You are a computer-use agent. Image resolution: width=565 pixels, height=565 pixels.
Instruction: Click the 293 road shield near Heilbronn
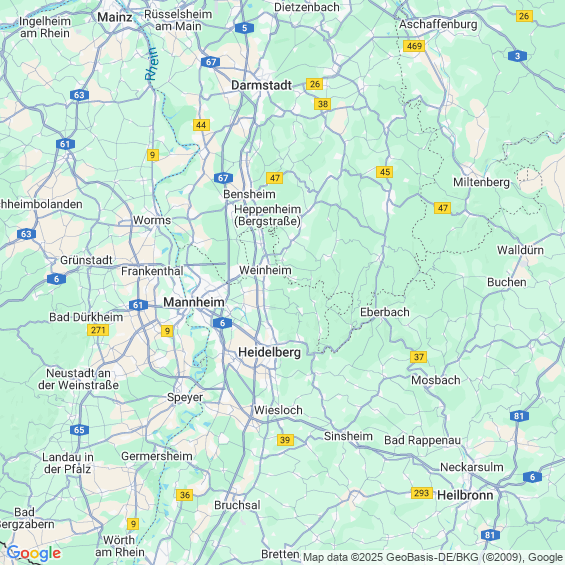(422, 493)
